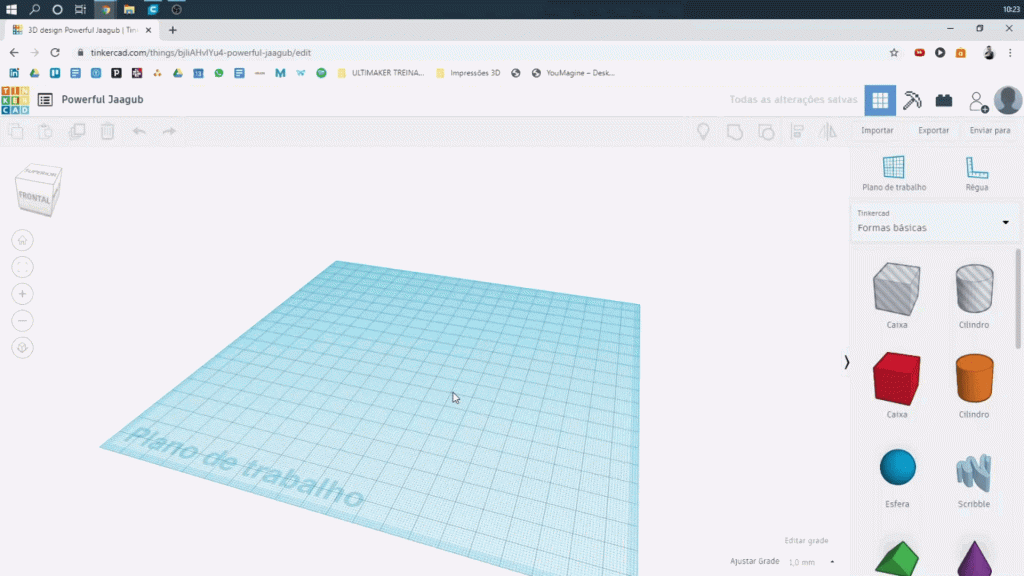
Task: Click the fit all in view button
Action: click(x=22, y=267)
